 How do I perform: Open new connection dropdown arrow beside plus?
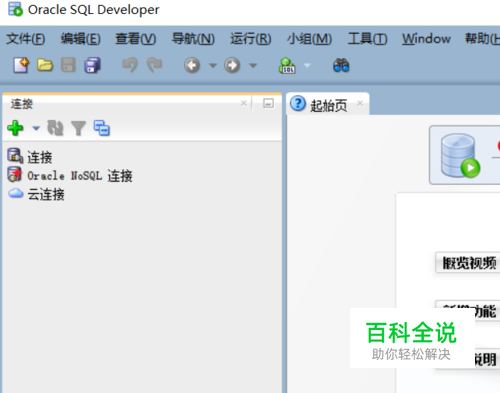click(36, 128)
